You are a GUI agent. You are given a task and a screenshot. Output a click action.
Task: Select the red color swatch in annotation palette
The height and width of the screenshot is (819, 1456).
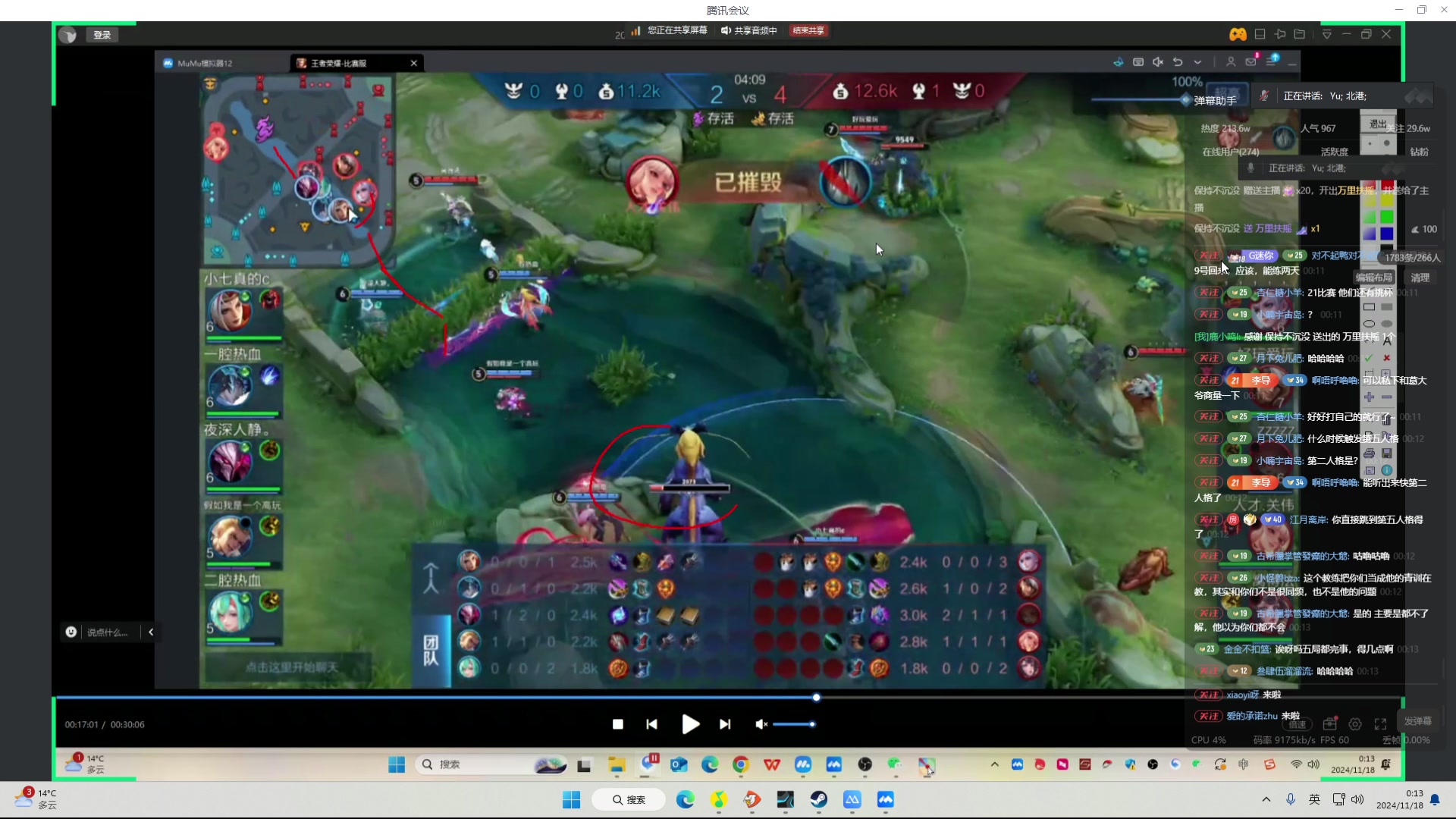click(1387, 187)
